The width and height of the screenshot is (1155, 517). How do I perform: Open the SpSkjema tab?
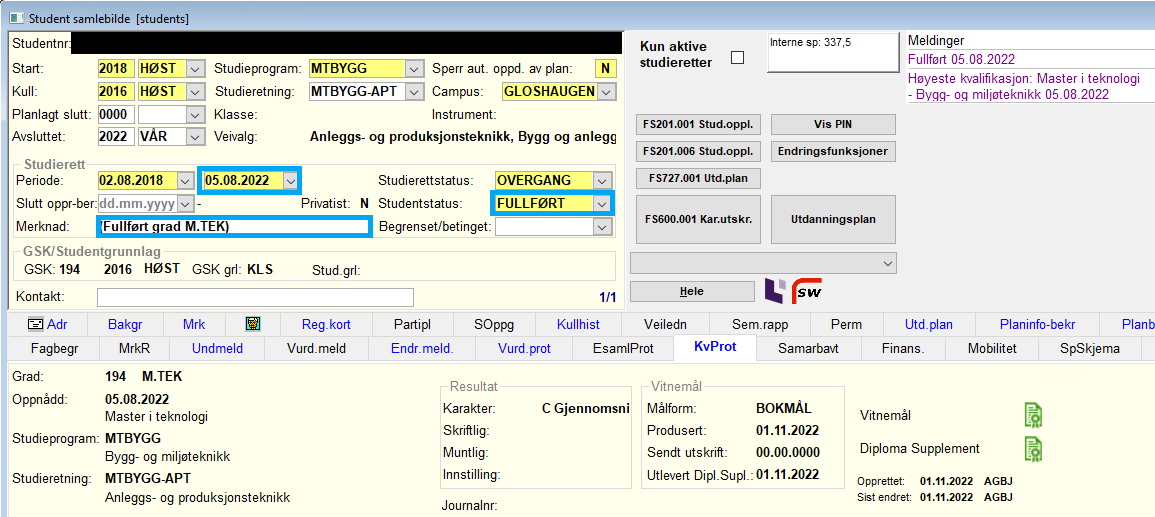[x=1090, y=349]
